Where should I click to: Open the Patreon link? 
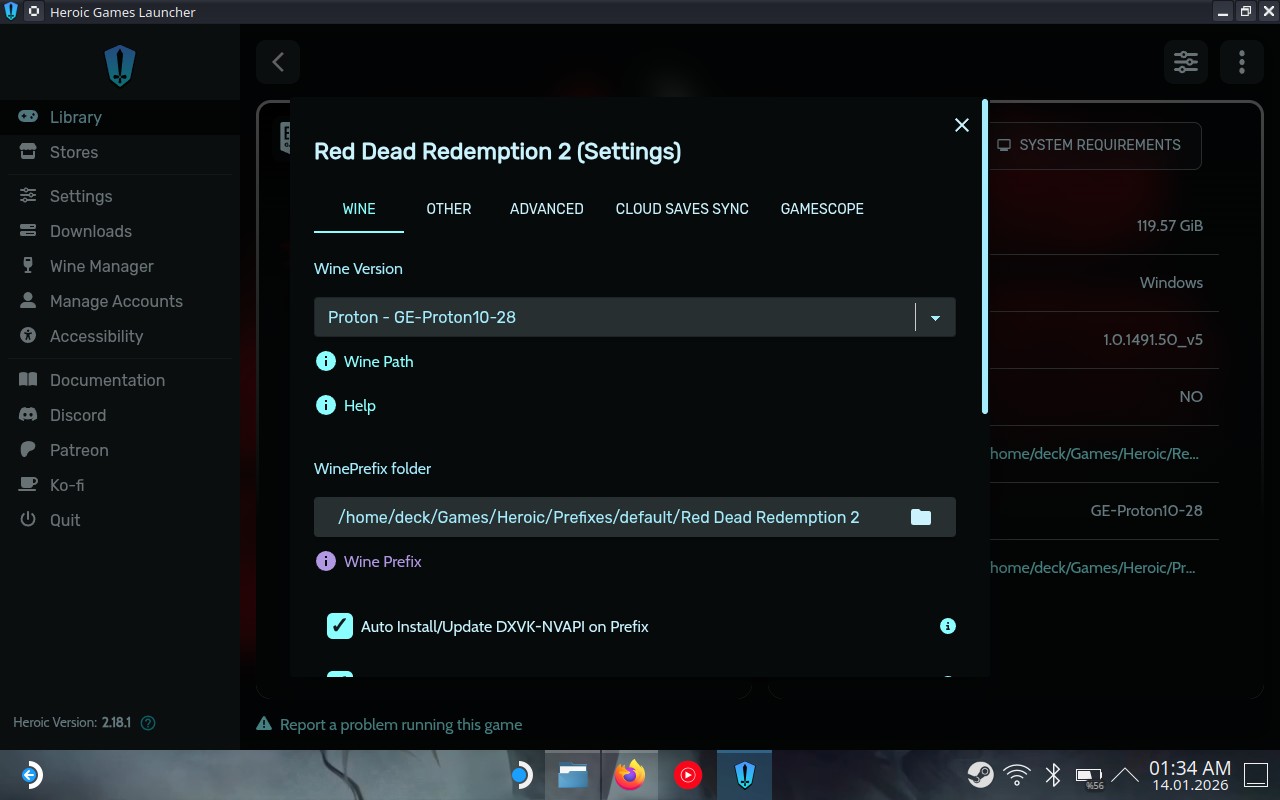pos(120,450)
